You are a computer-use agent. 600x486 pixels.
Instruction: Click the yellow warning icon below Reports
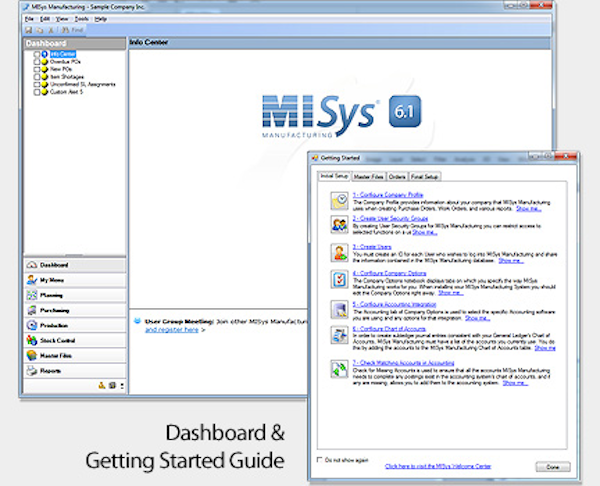[x=101, y=385]
